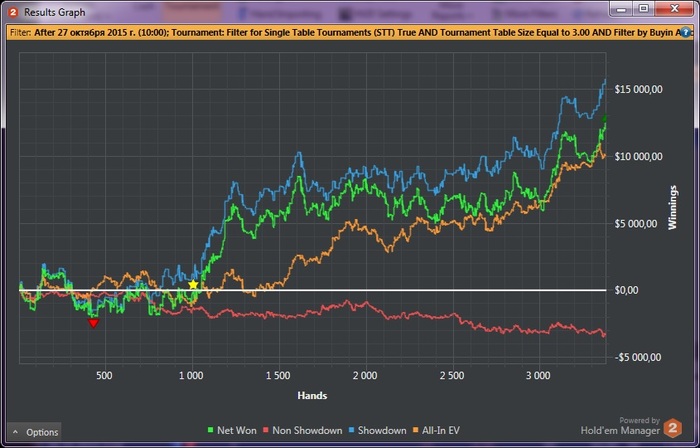The height and width of the screenshot is (448, 700).
Task: Click the blue Showdown color swatch
Action: [352, 431]
